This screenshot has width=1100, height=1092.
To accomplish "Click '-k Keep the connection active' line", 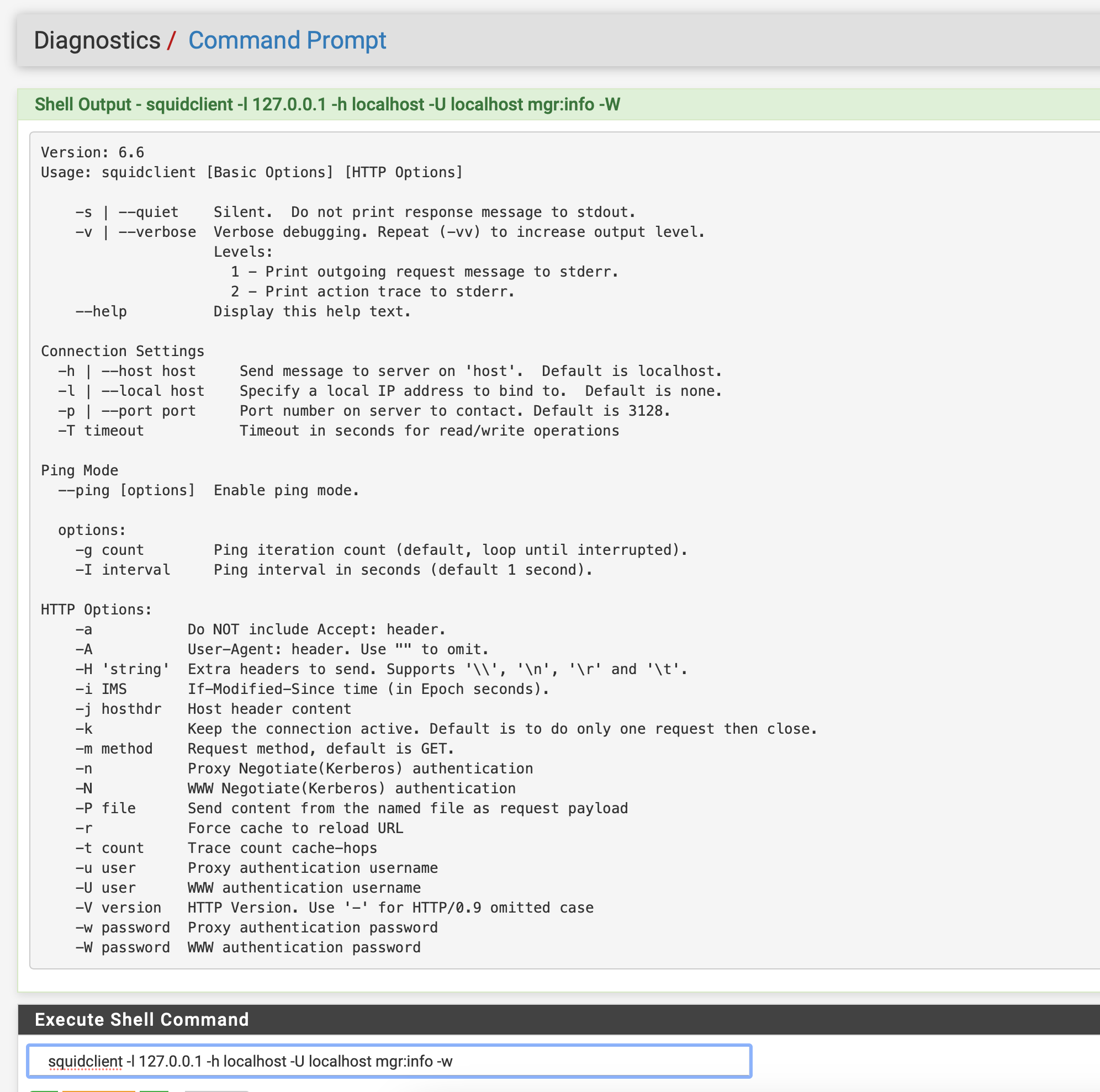I will coord(446,729).
